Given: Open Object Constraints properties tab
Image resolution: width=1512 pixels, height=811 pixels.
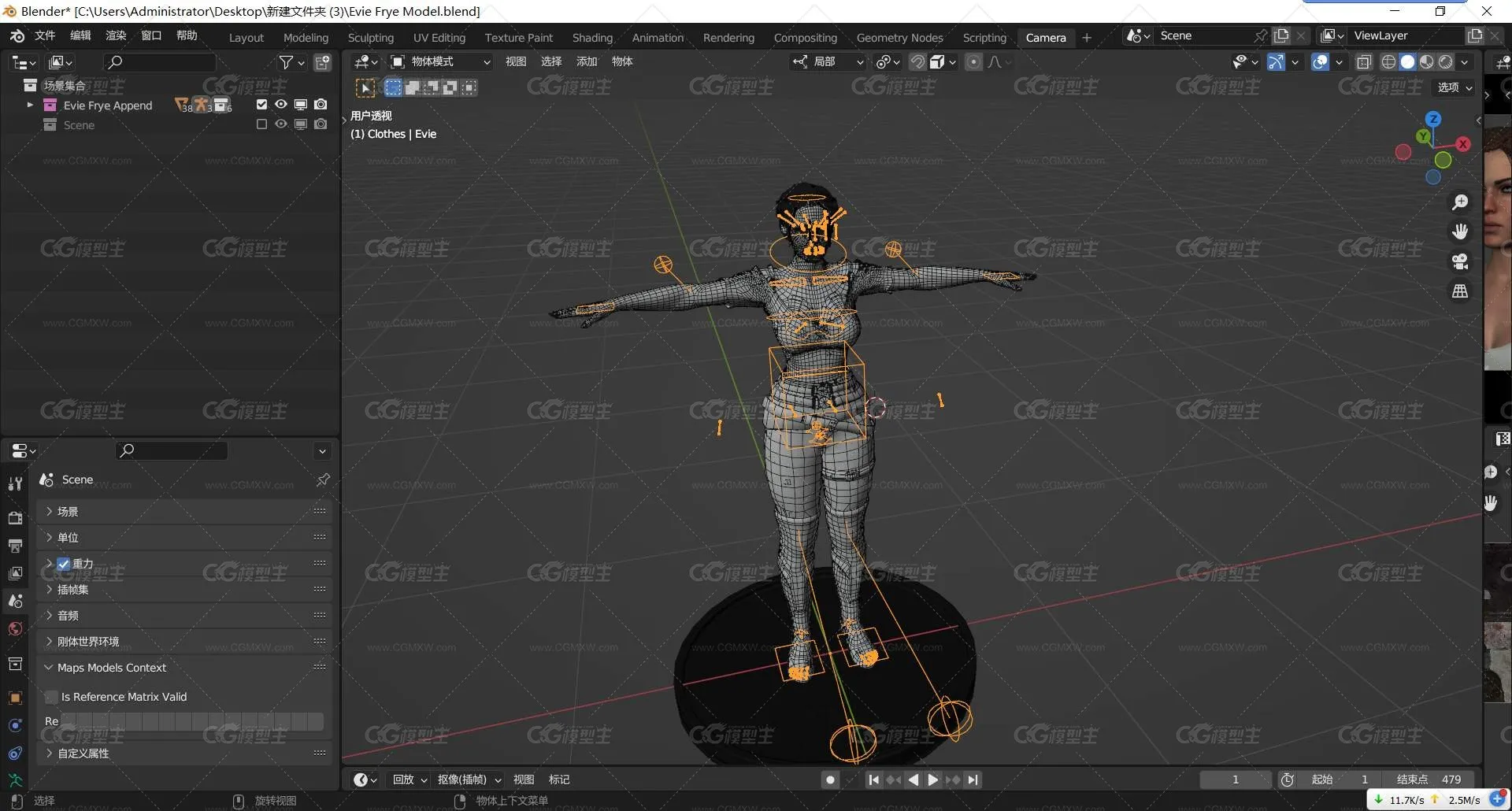Looking at the screenshot, I should tap(15, 754).
